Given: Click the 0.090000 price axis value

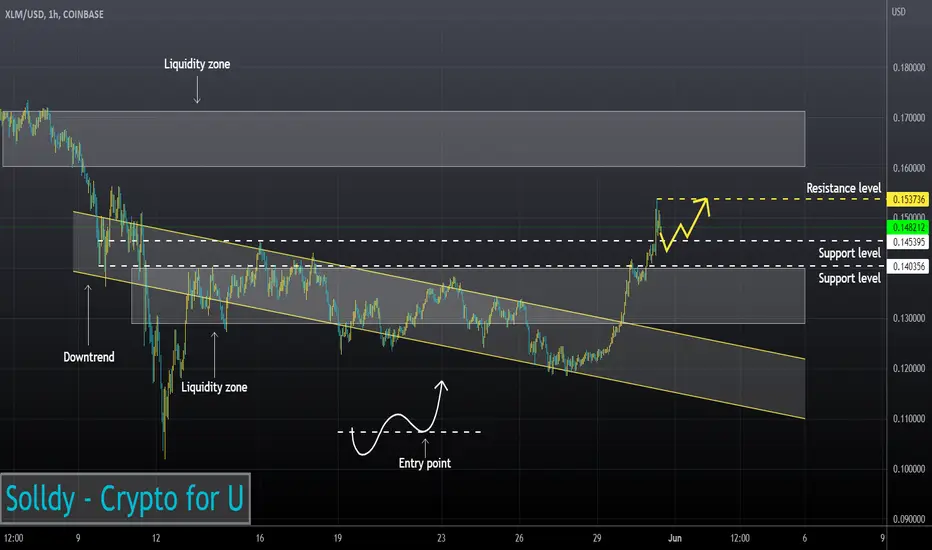Looking at the screenshot, I should (x=909, y=519).
